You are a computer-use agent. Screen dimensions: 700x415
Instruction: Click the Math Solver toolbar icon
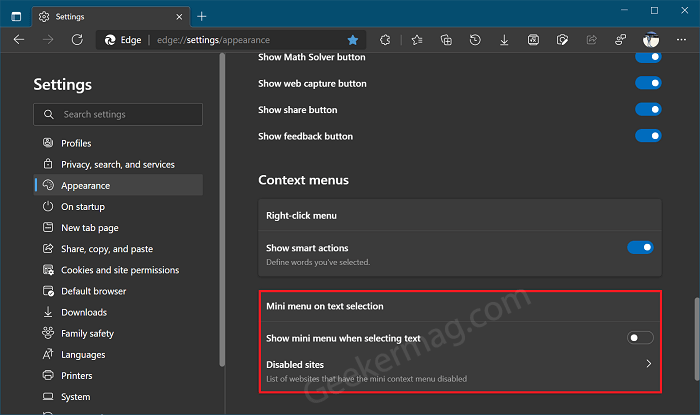[x=533, y=40]
